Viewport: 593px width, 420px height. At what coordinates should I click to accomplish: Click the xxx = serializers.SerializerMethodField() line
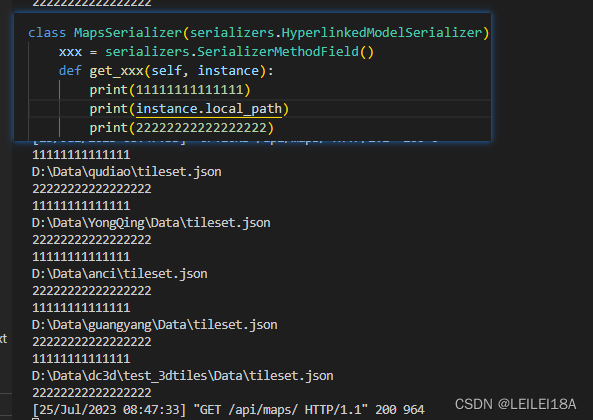pos(216,52)
